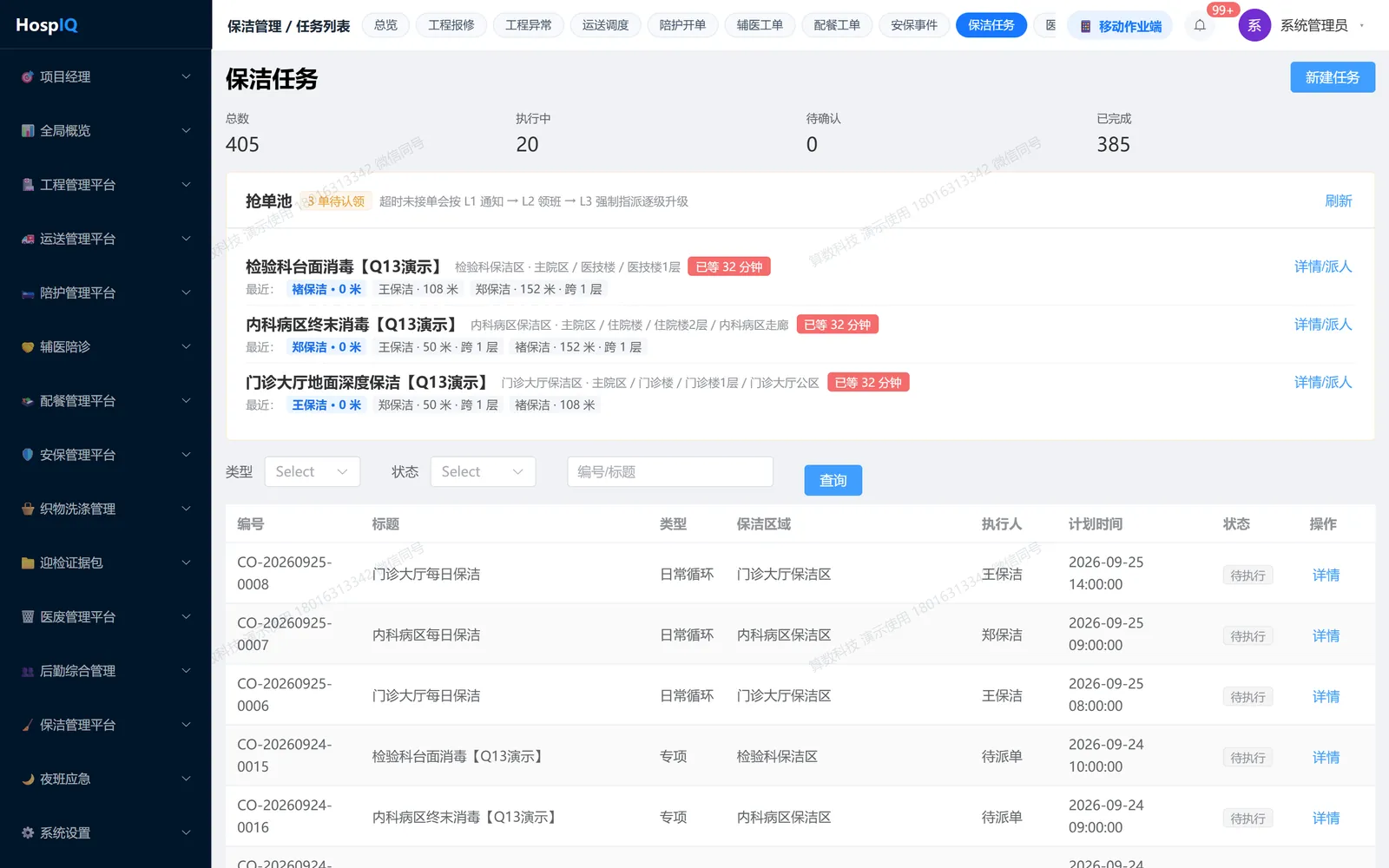Switch to the 总览 tab

tap(385, 25)
